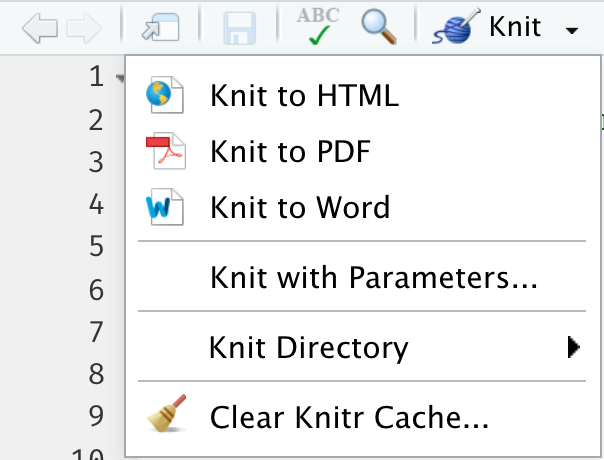Click the globe icon beside Knit to HTML
Screen dimensions: 604x460
pos(162,96)
